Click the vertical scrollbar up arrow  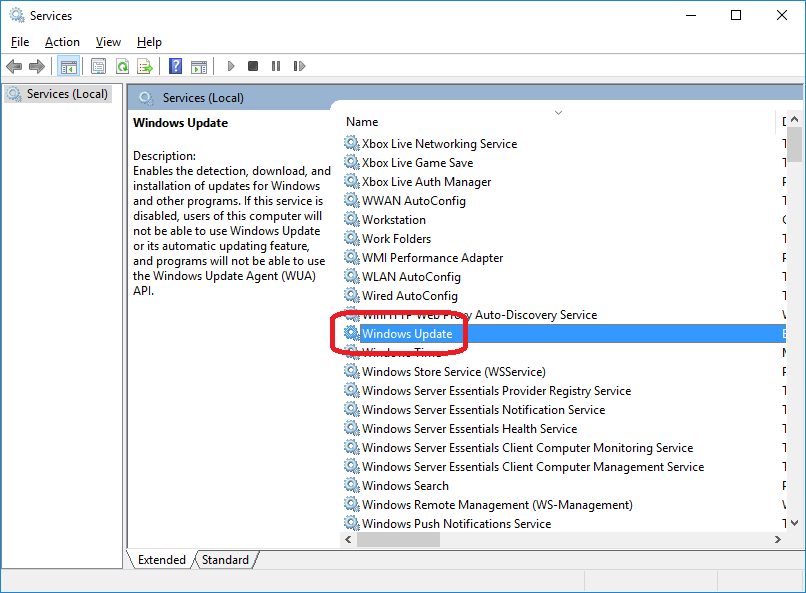click(x=794, y=119)
